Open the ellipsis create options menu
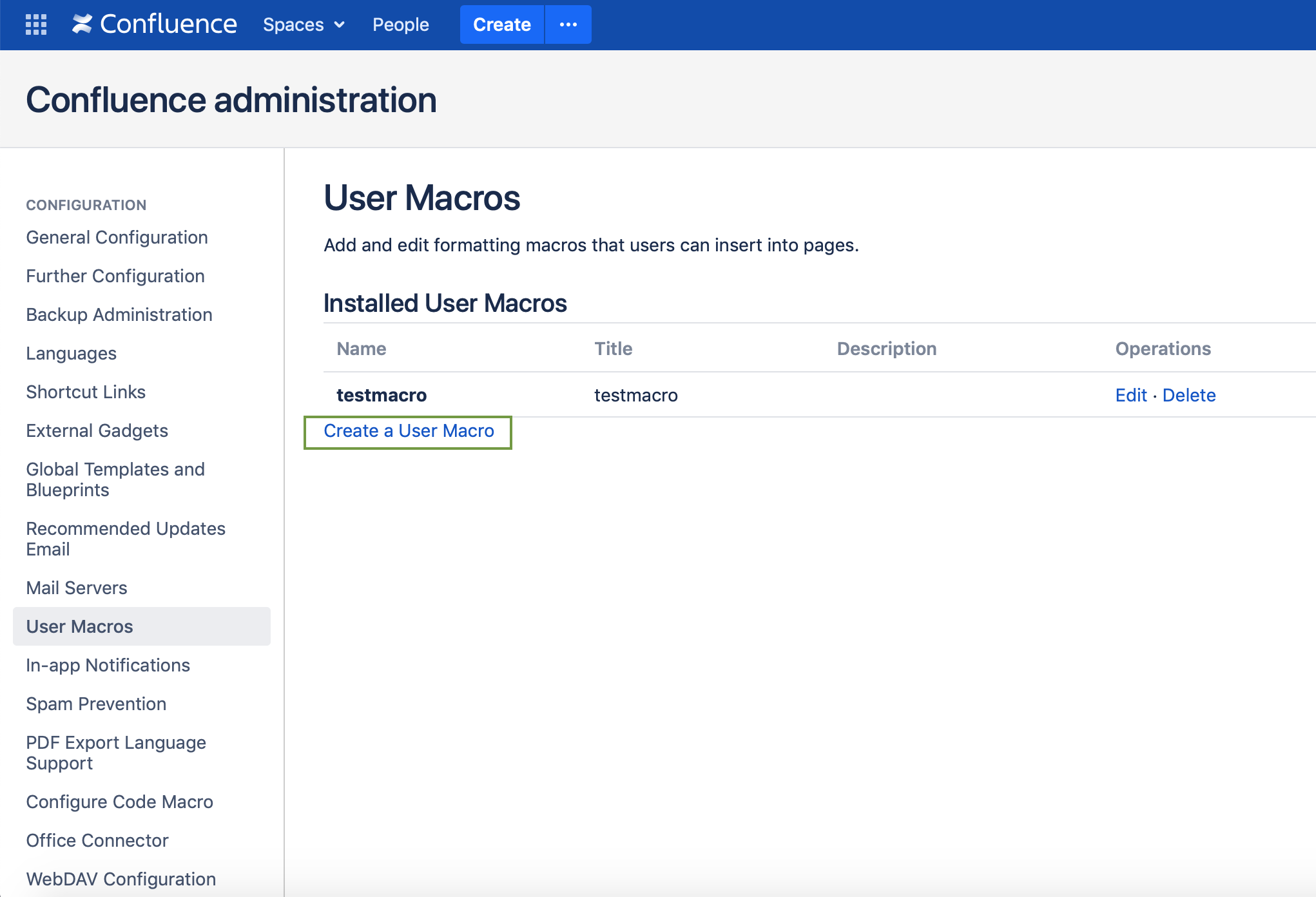1316x897 pixels. coord(568,24)
